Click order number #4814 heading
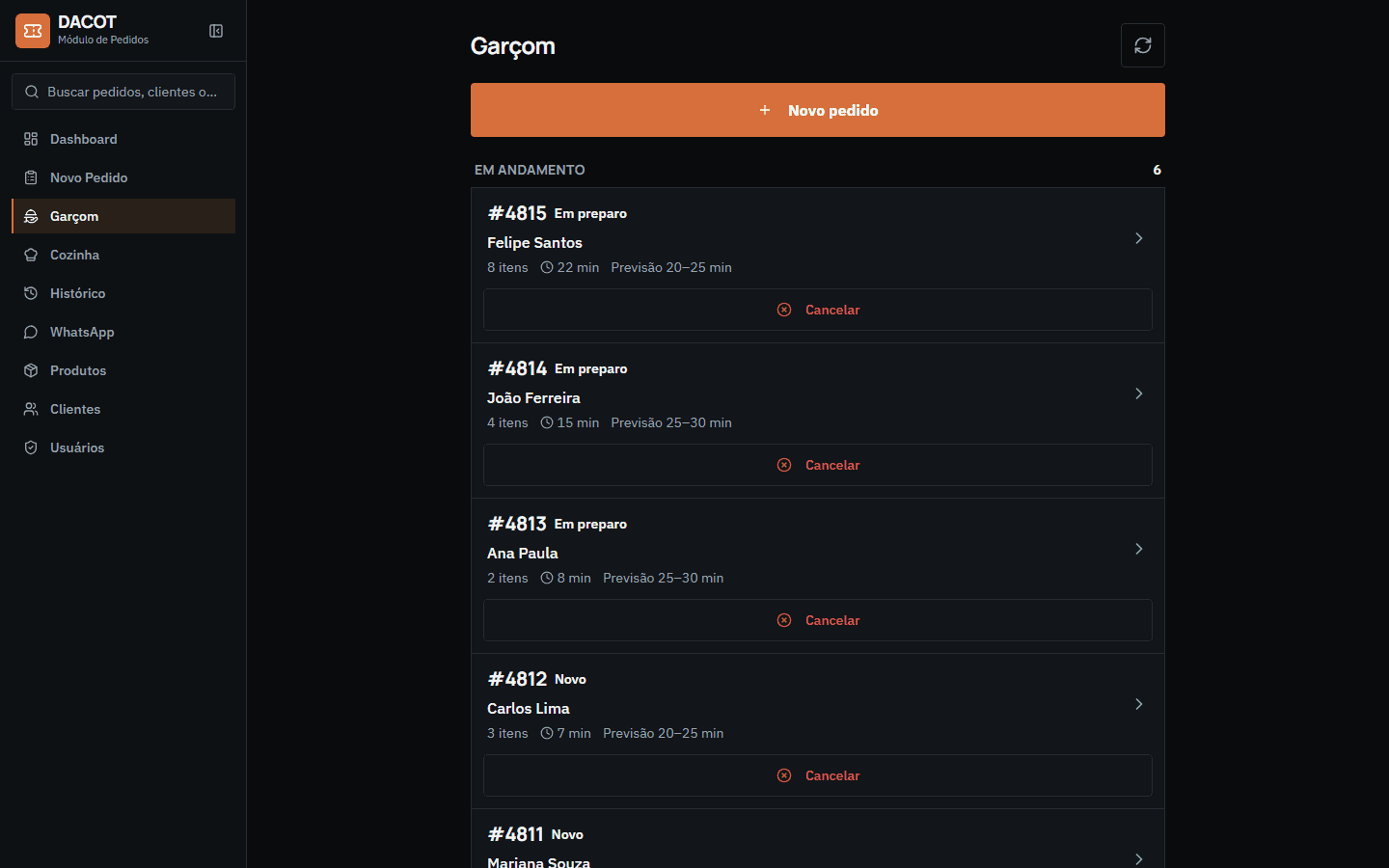This screenshot has width=1389, height=868. (x=517, y=368)
